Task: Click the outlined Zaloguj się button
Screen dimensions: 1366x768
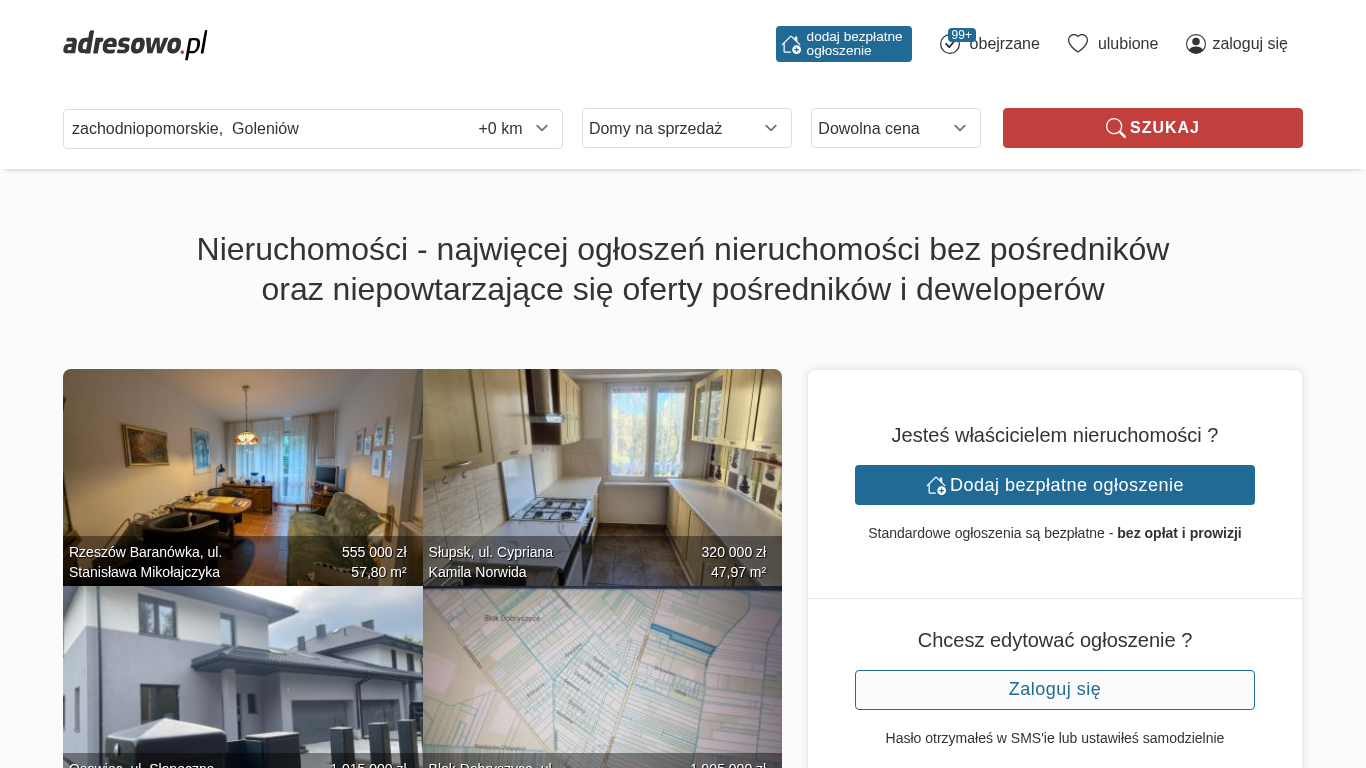Action: coord(1054,690)
